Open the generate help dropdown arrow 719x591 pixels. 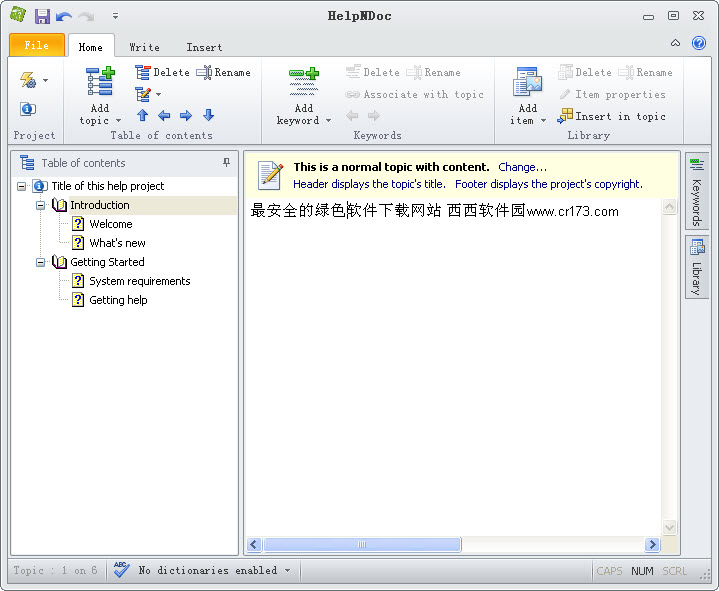(x=45, y=80)
